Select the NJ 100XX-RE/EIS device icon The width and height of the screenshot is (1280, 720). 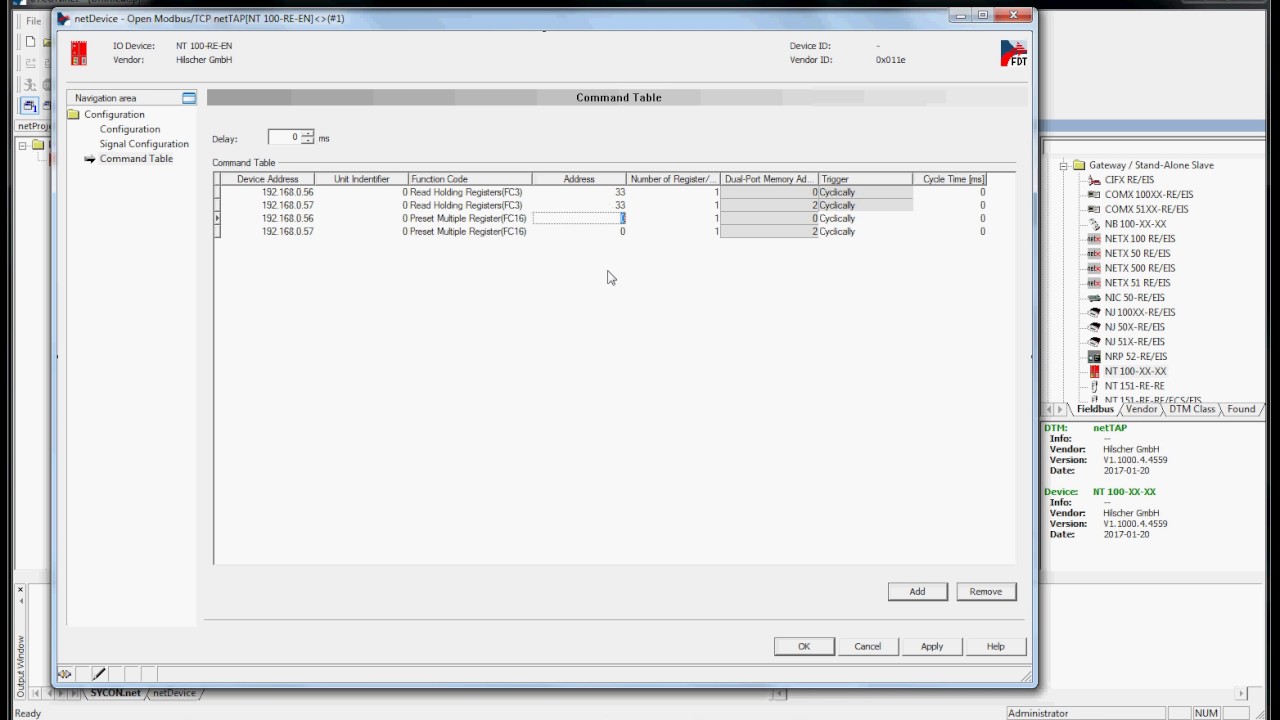[1094, 312]
